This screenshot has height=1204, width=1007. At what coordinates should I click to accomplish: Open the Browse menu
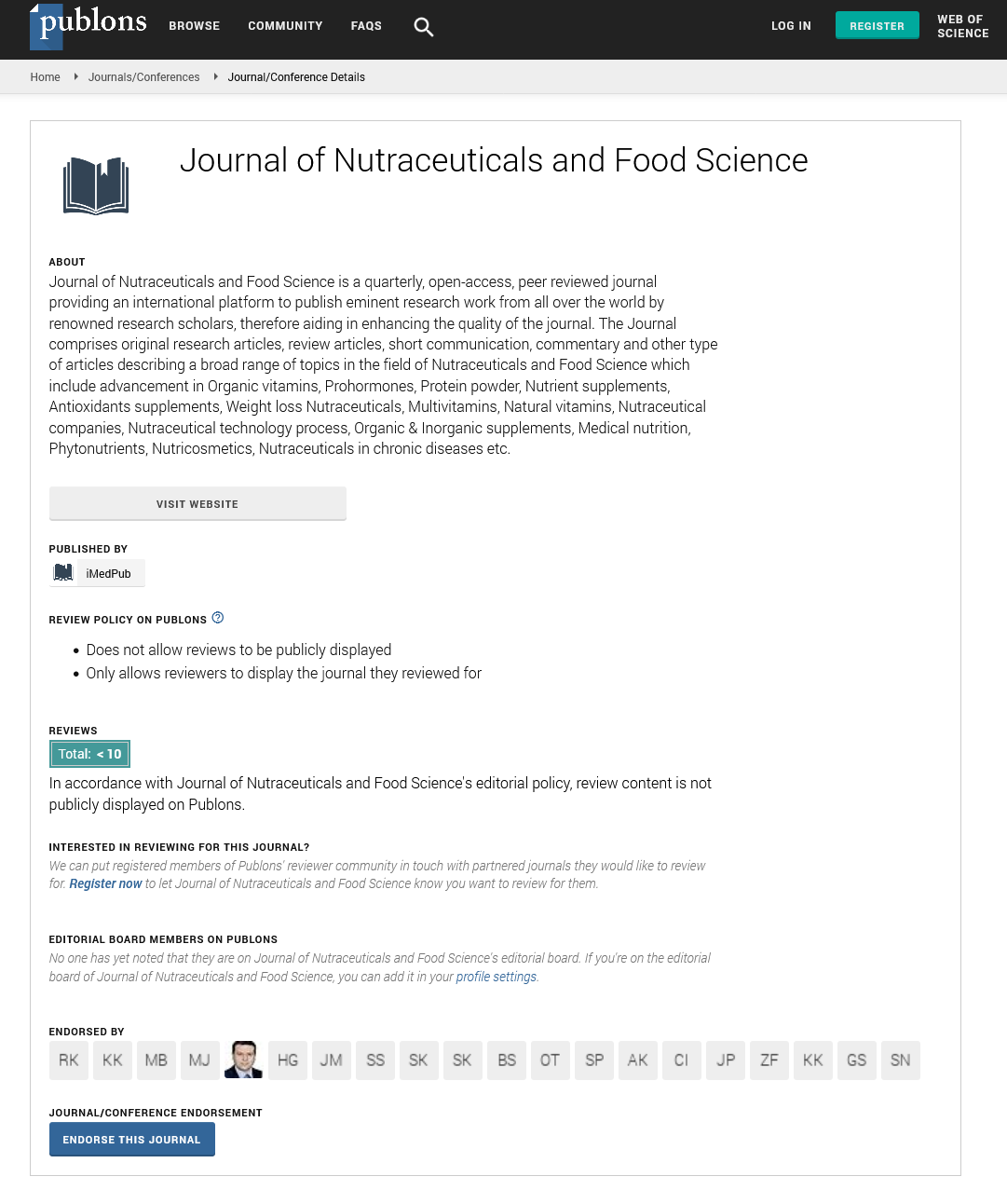click(x=195, y=26)
